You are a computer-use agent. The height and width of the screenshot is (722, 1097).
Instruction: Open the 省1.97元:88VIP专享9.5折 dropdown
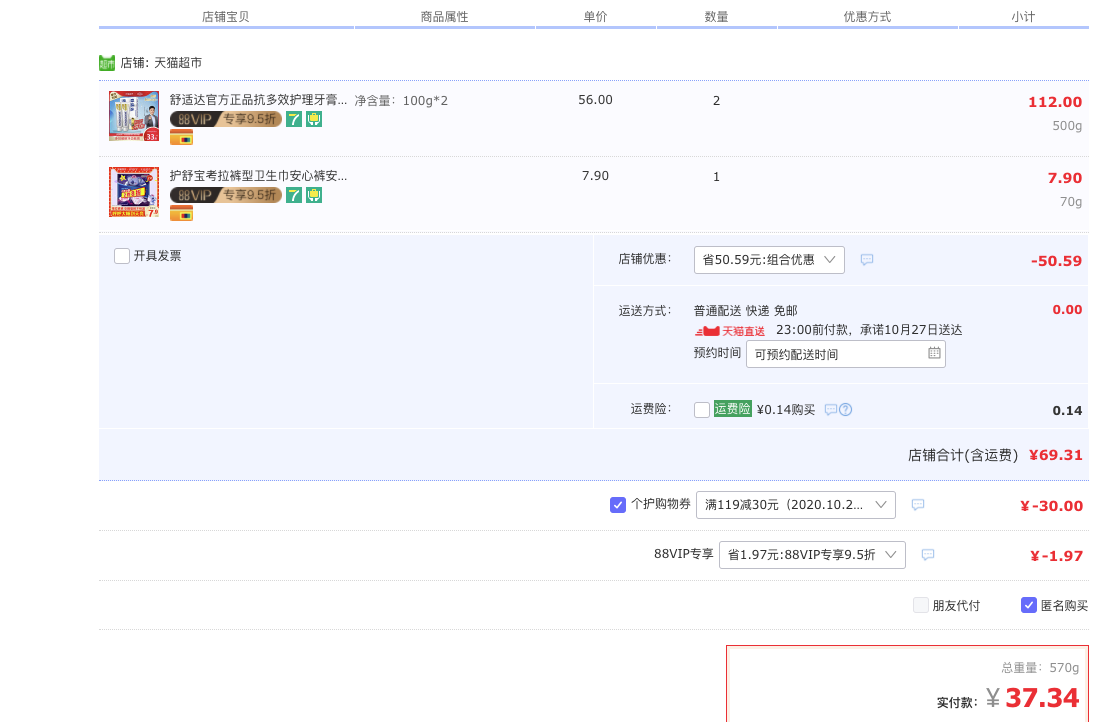tap(812, 555)
